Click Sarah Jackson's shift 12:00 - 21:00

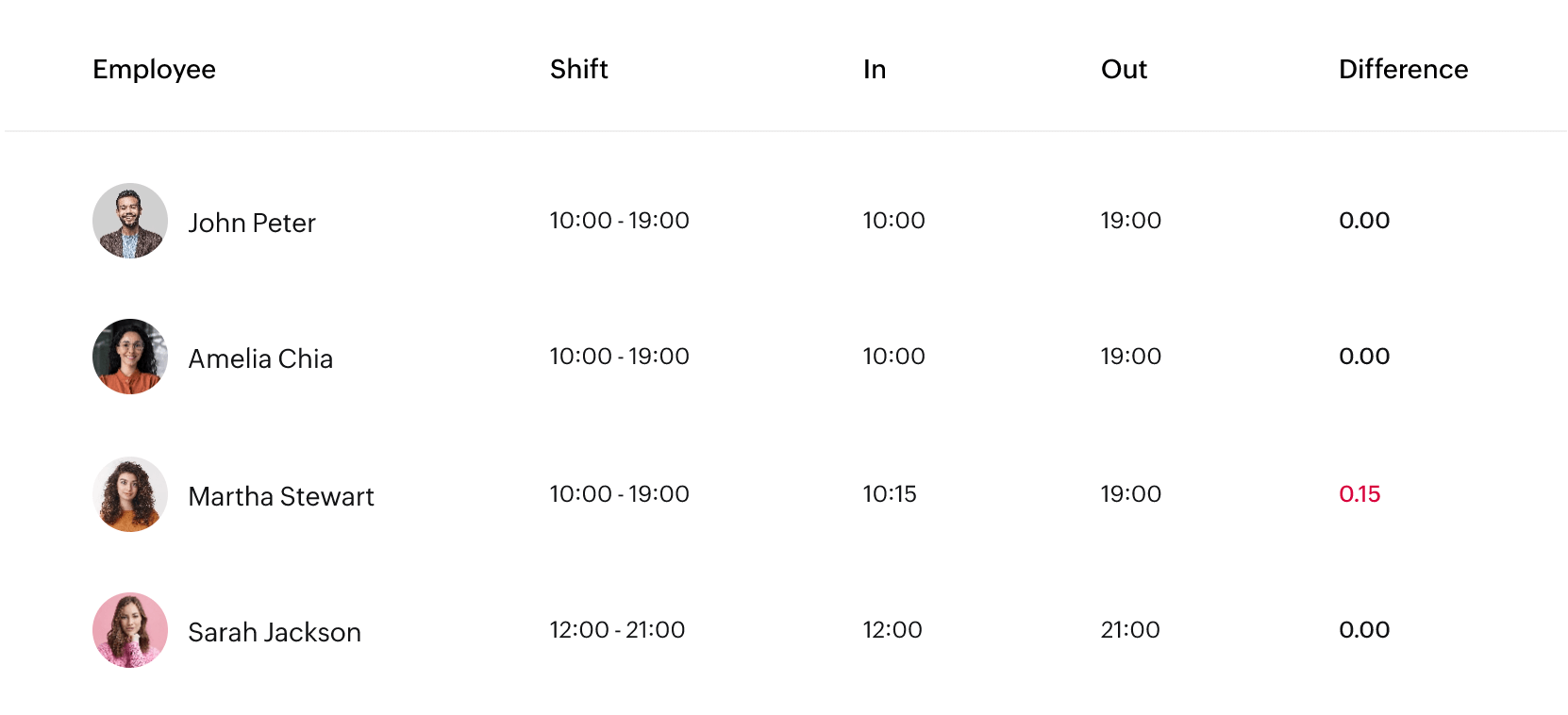click(x=617, y=629)
